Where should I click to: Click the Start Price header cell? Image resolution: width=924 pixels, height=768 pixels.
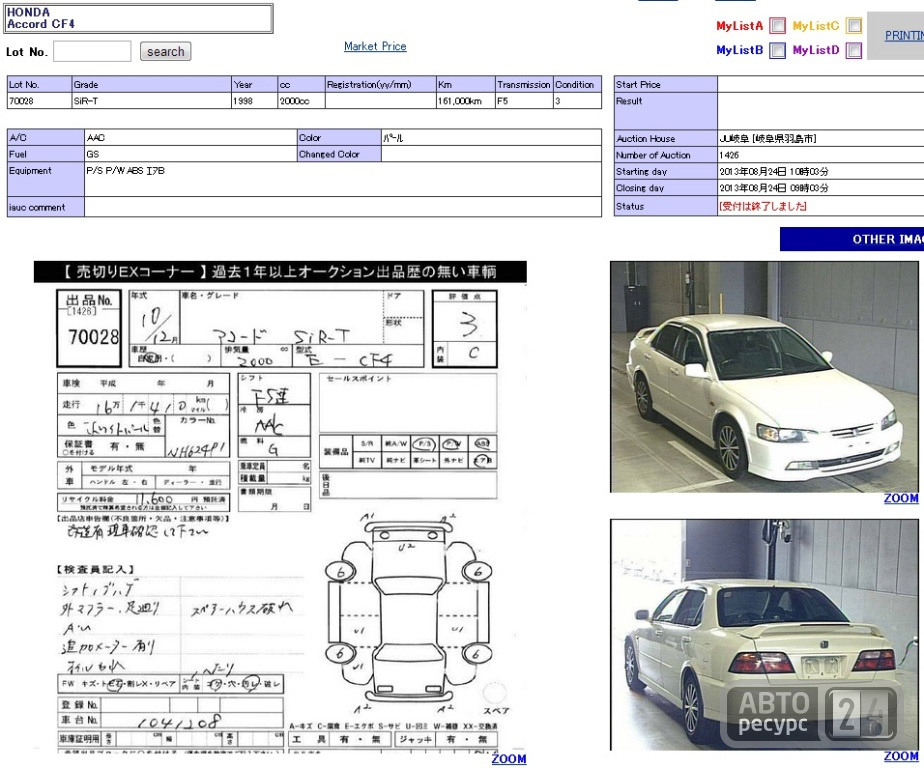click(x=666, y=84)
